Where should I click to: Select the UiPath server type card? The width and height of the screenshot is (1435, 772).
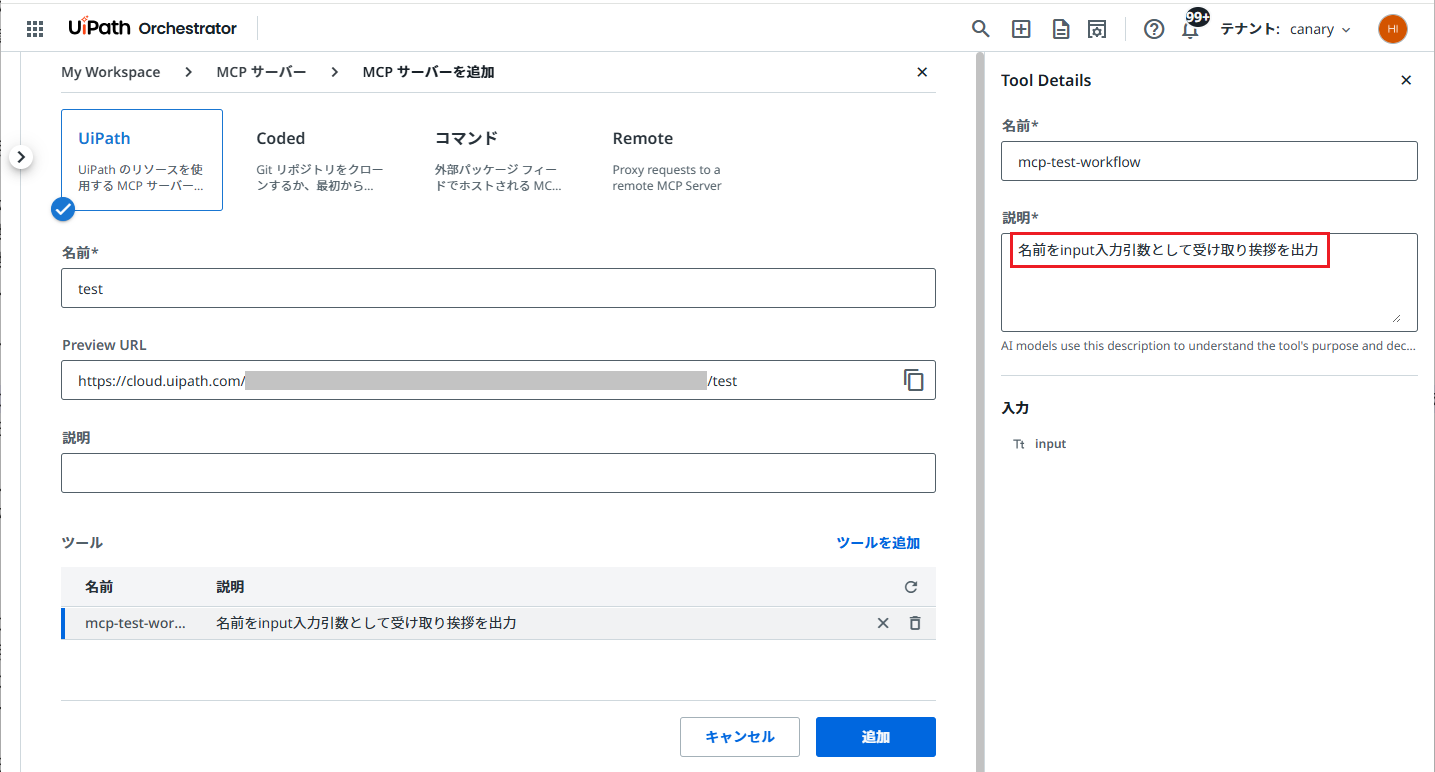[142, 160]
